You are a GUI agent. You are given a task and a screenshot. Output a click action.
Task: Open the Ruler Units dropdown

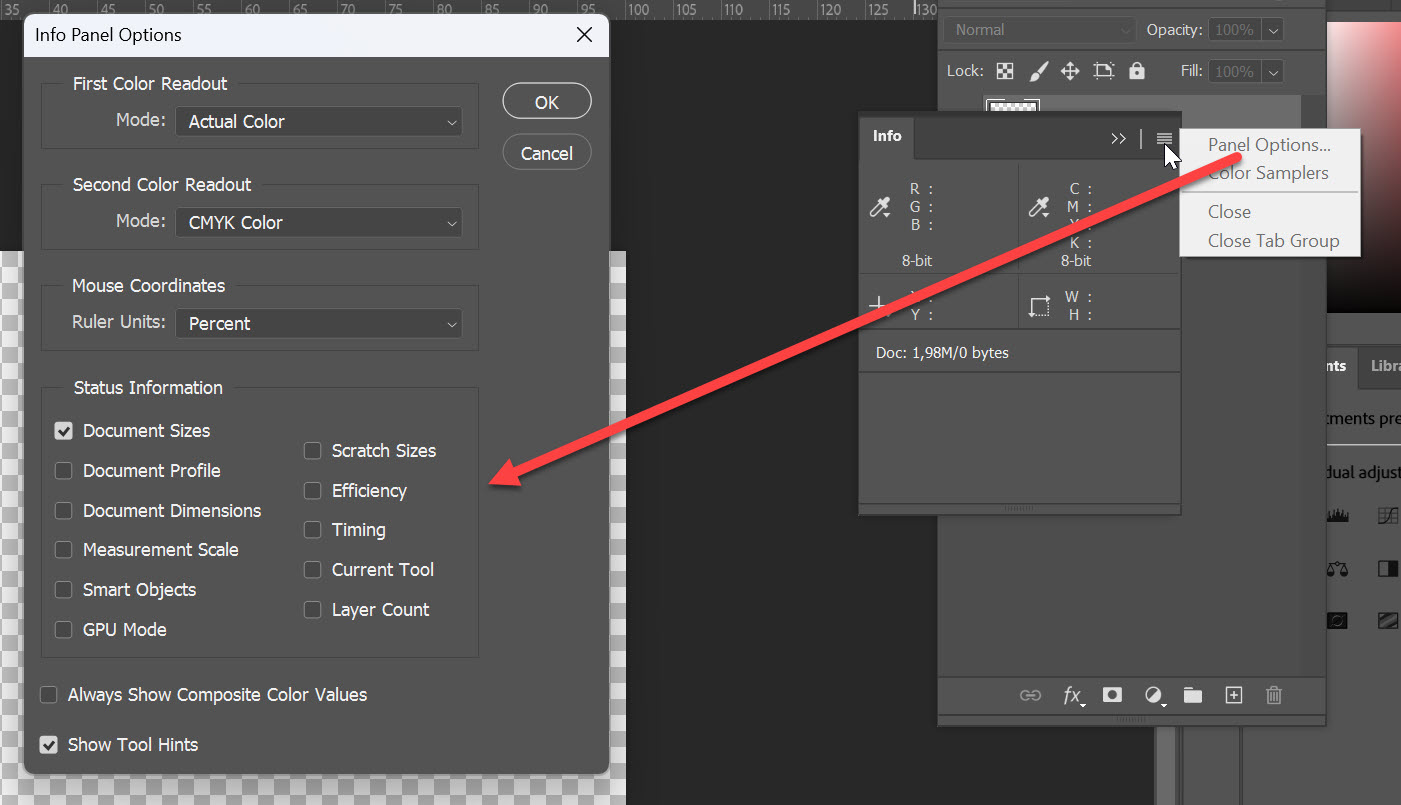[x=318, y=323]
